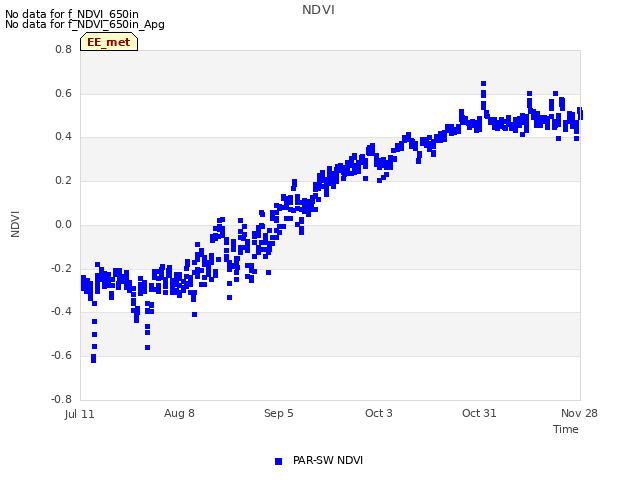This screenshot has width=640, height=480.
Task: Click the -0.4 y-axis tick label
Action: click(62, 311)
